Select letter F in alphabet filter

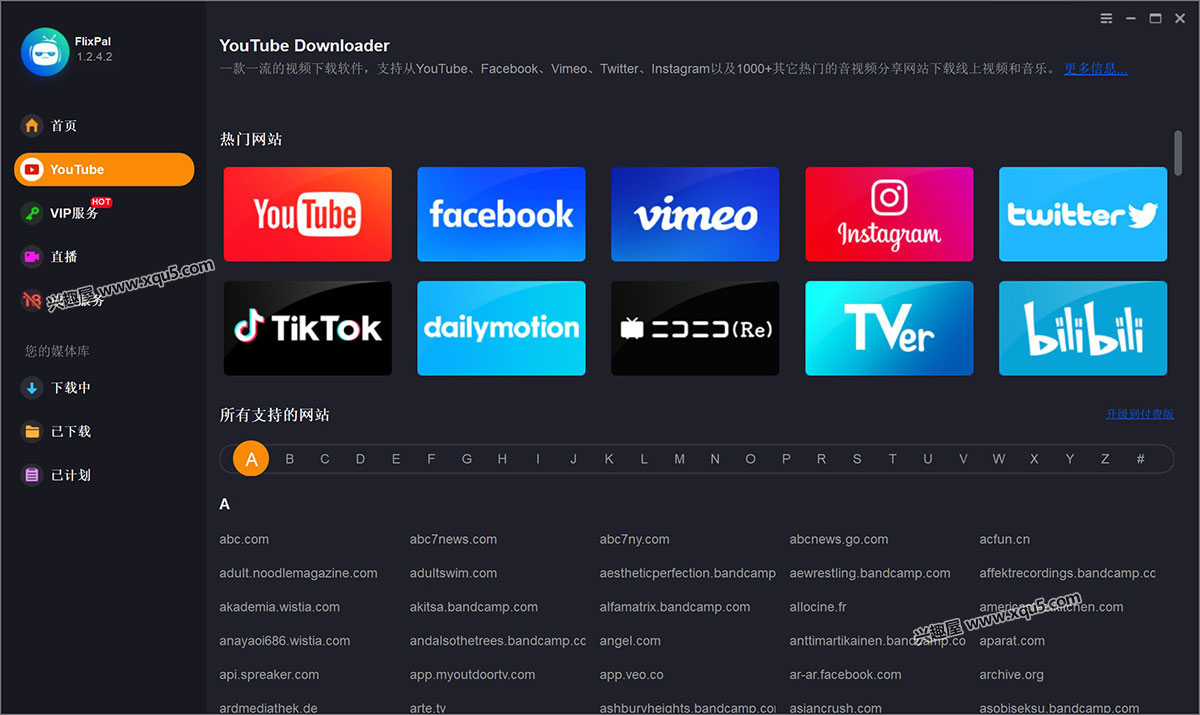pos(431,459)
